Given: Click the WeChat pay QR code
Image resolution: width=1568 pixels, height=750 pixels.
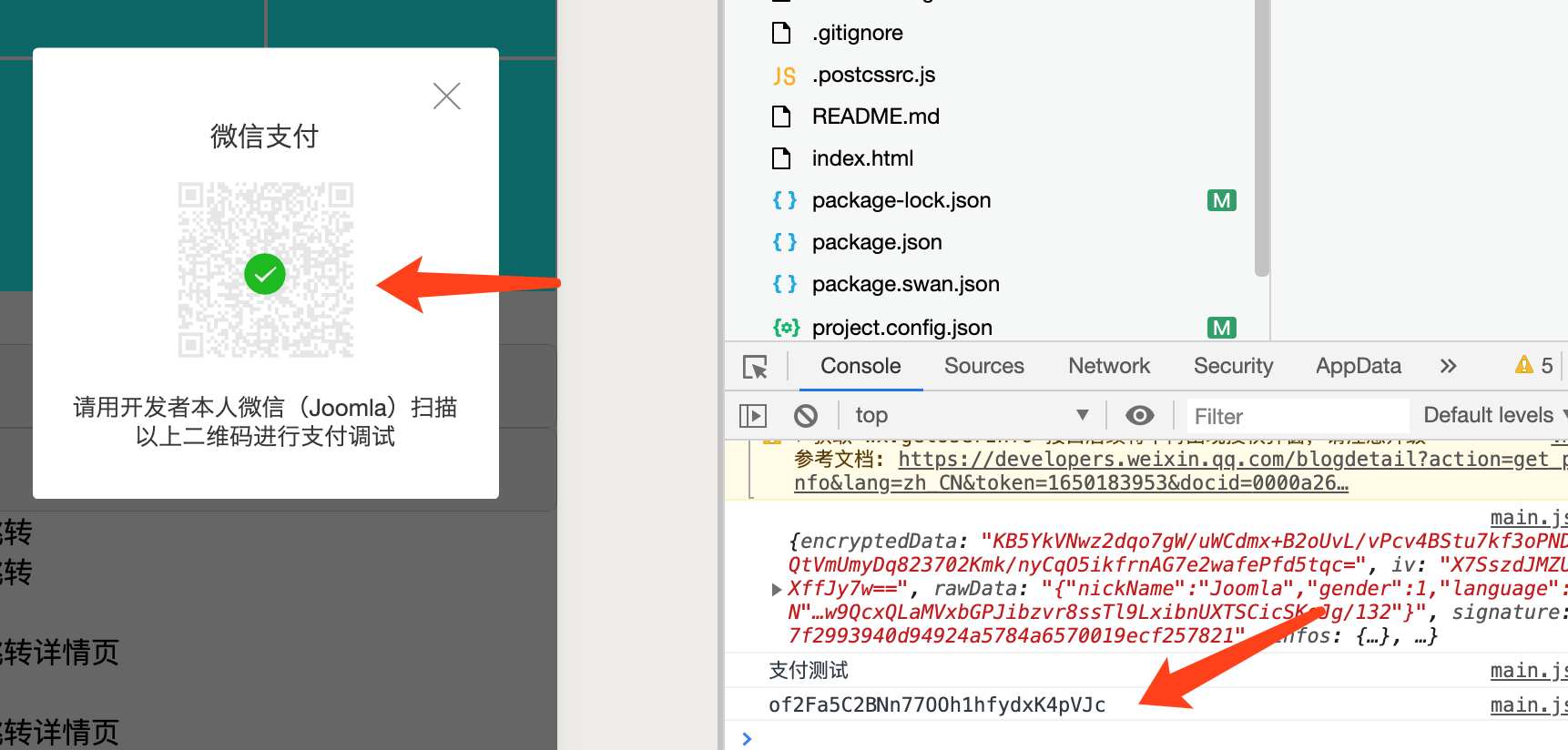Looking at the screenshot, I should [266, 269].
